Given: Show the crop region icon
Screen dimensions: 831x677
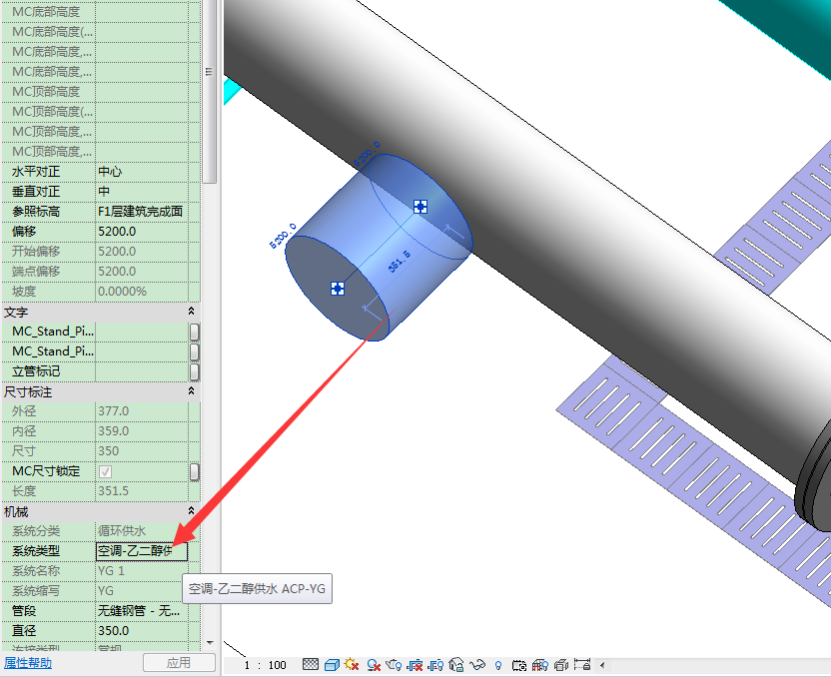Looking at the screenshot, I should [x=436, y=664].
